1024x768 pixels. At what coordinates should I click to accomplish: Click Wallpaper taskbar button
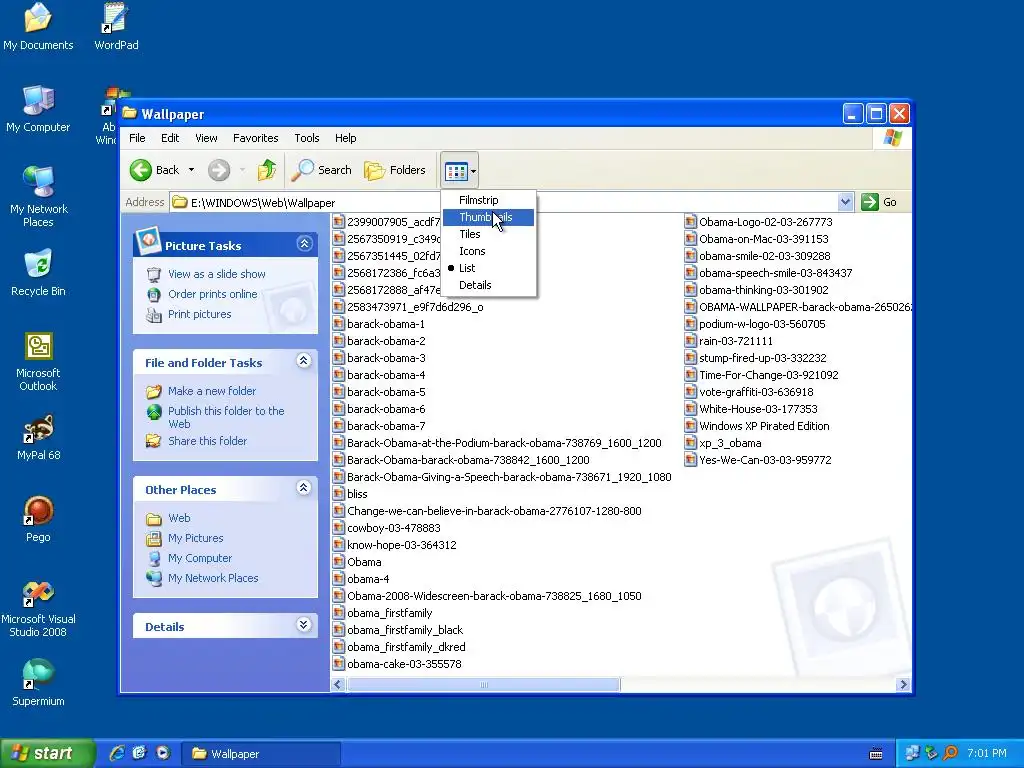pos(260,754)
